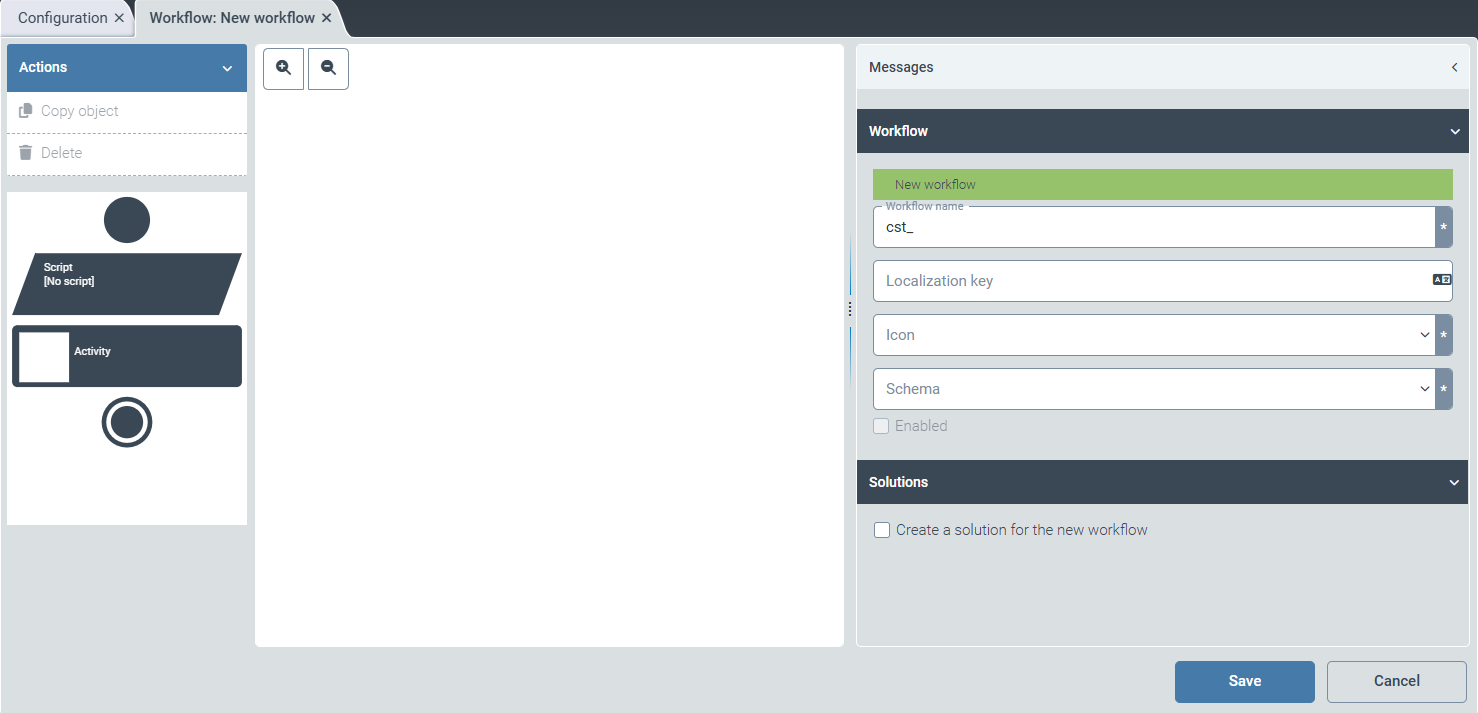Open the Icon dropdown
This screenshot has width=1478, height=713.
tap(1426, 335)
